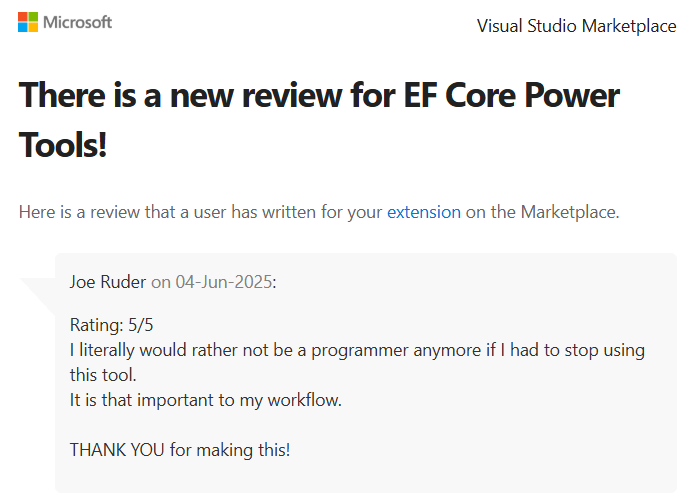
Task: Click the Microsoft wordmark text
Action: click(78, 23)
